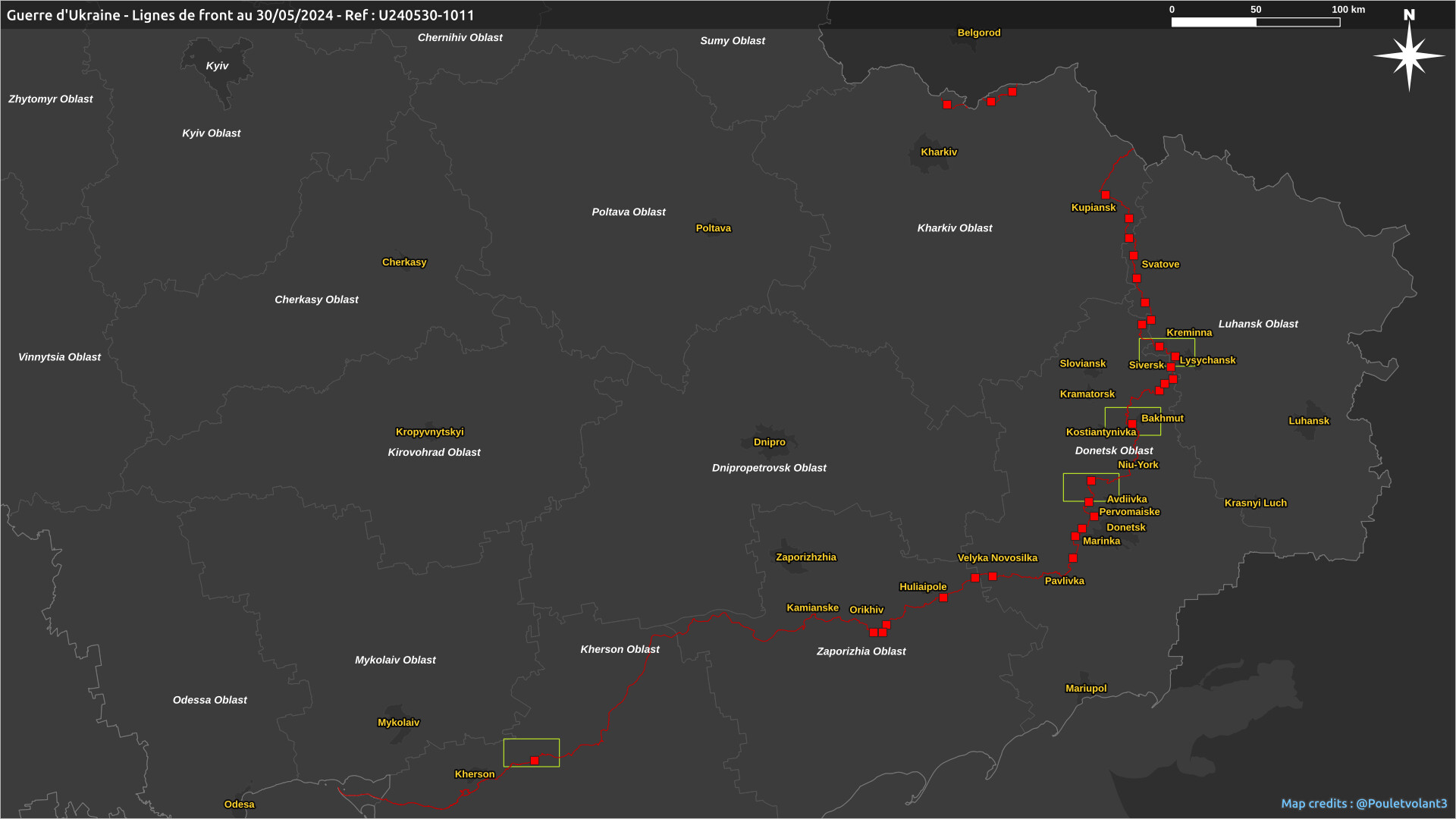Click the Kharkiv city label
This screenshot has height=819, width=1456.
939,152
